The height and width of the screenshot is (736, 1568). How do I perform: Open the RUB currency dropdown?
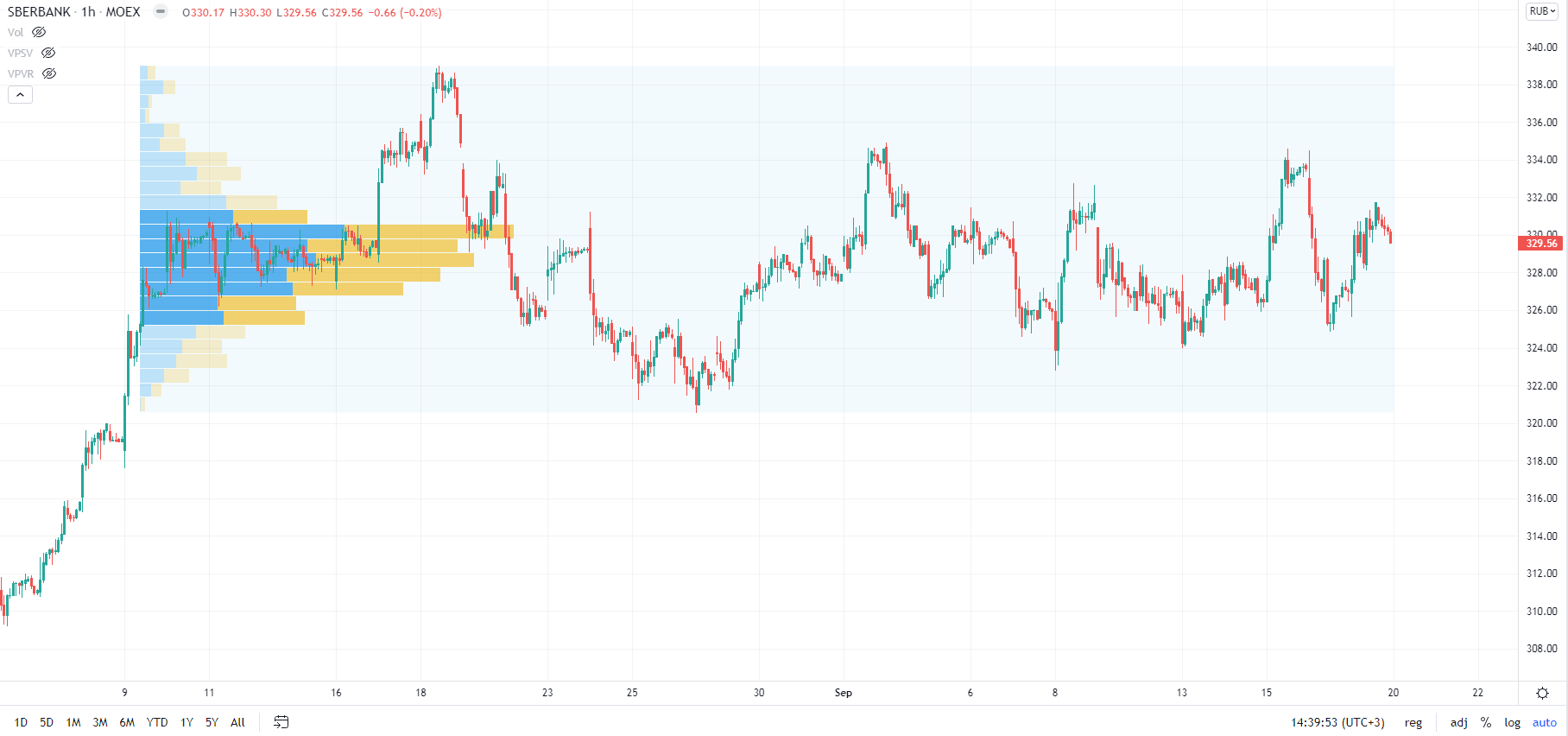(1542, 12)
